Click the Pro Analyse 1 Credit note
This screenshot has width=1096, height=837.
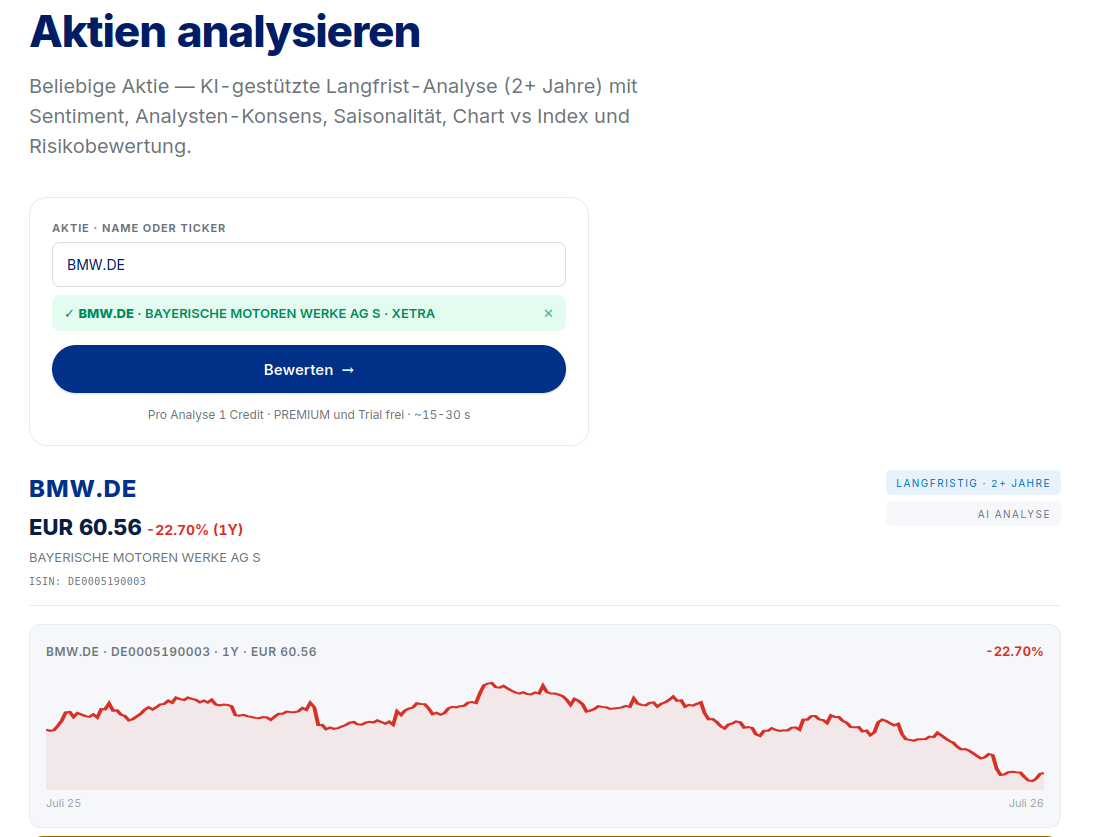pos(308,415)
